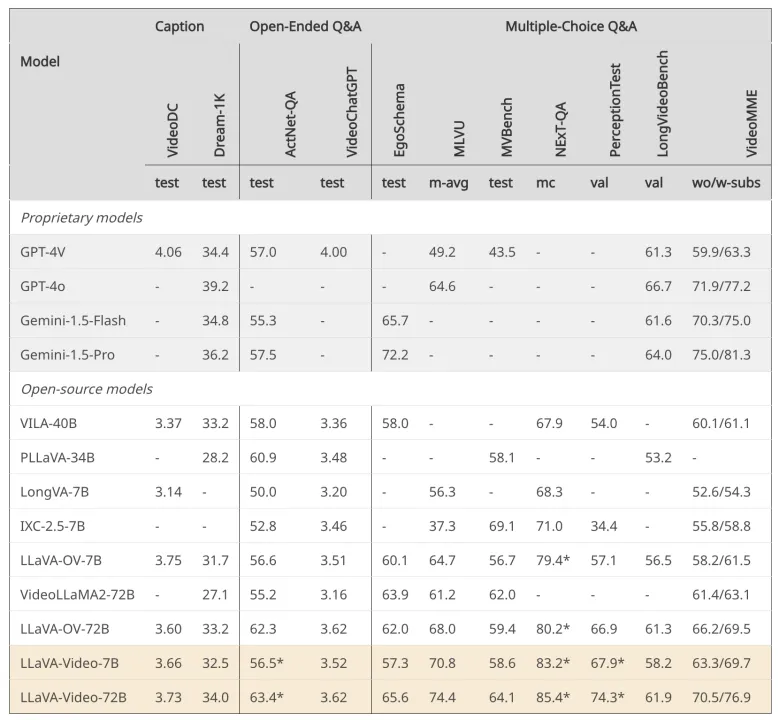Click the Open-Ended Q&A group header
The width and height of the screenshot is (779, 720).
tap(305, 26)
